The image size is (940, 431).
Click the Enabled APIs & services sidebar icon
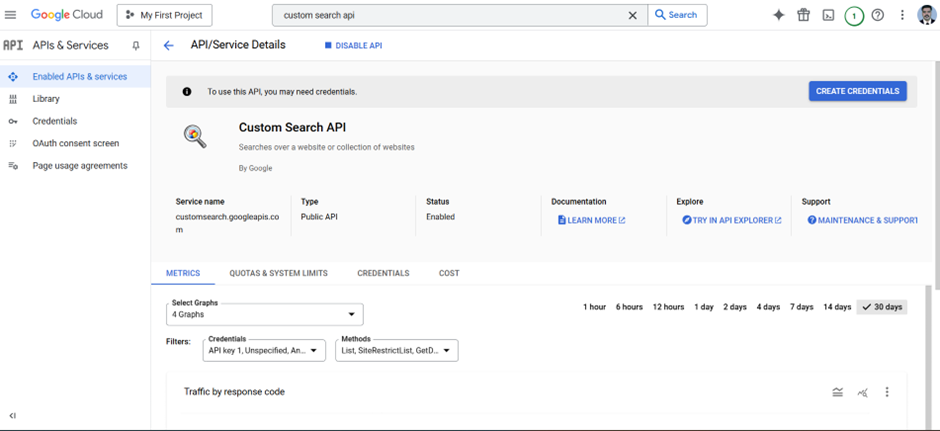[13, 77]
